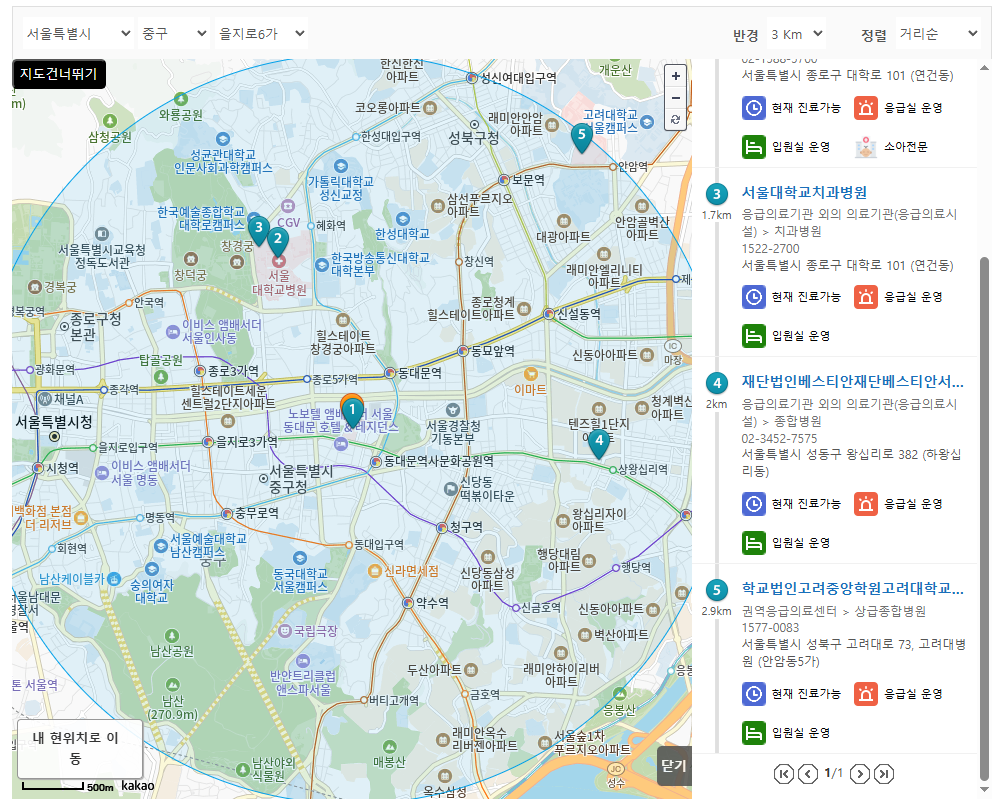Zoom in with the map plus button
Viewport: 996px width, 802px height.
(675, 76)
